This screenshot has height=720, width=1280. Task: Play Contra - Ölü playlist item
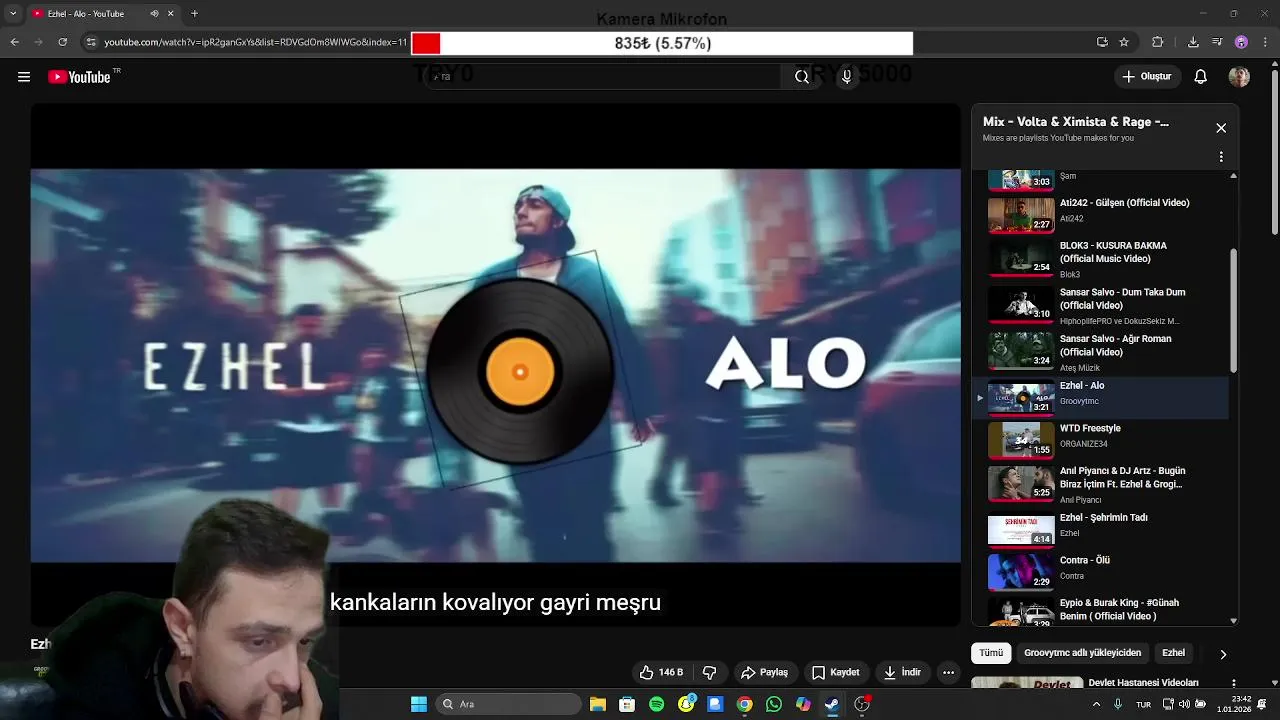pos(1100,572)
